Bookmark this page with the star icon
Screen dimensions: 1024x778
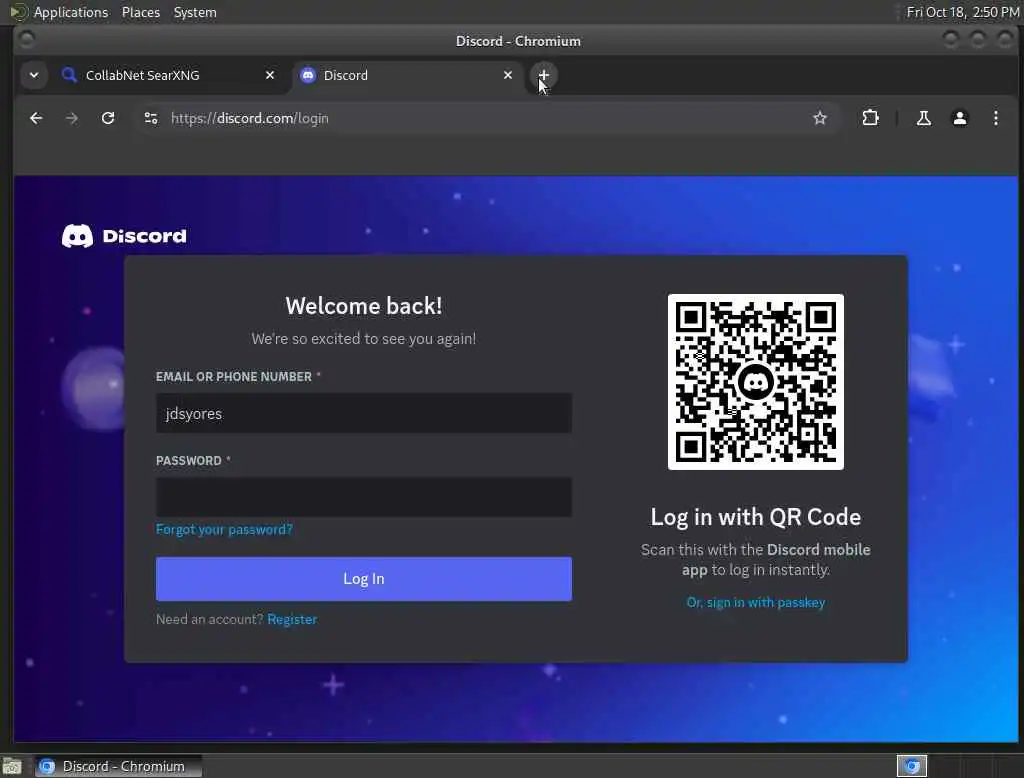(x=820, y=118)
